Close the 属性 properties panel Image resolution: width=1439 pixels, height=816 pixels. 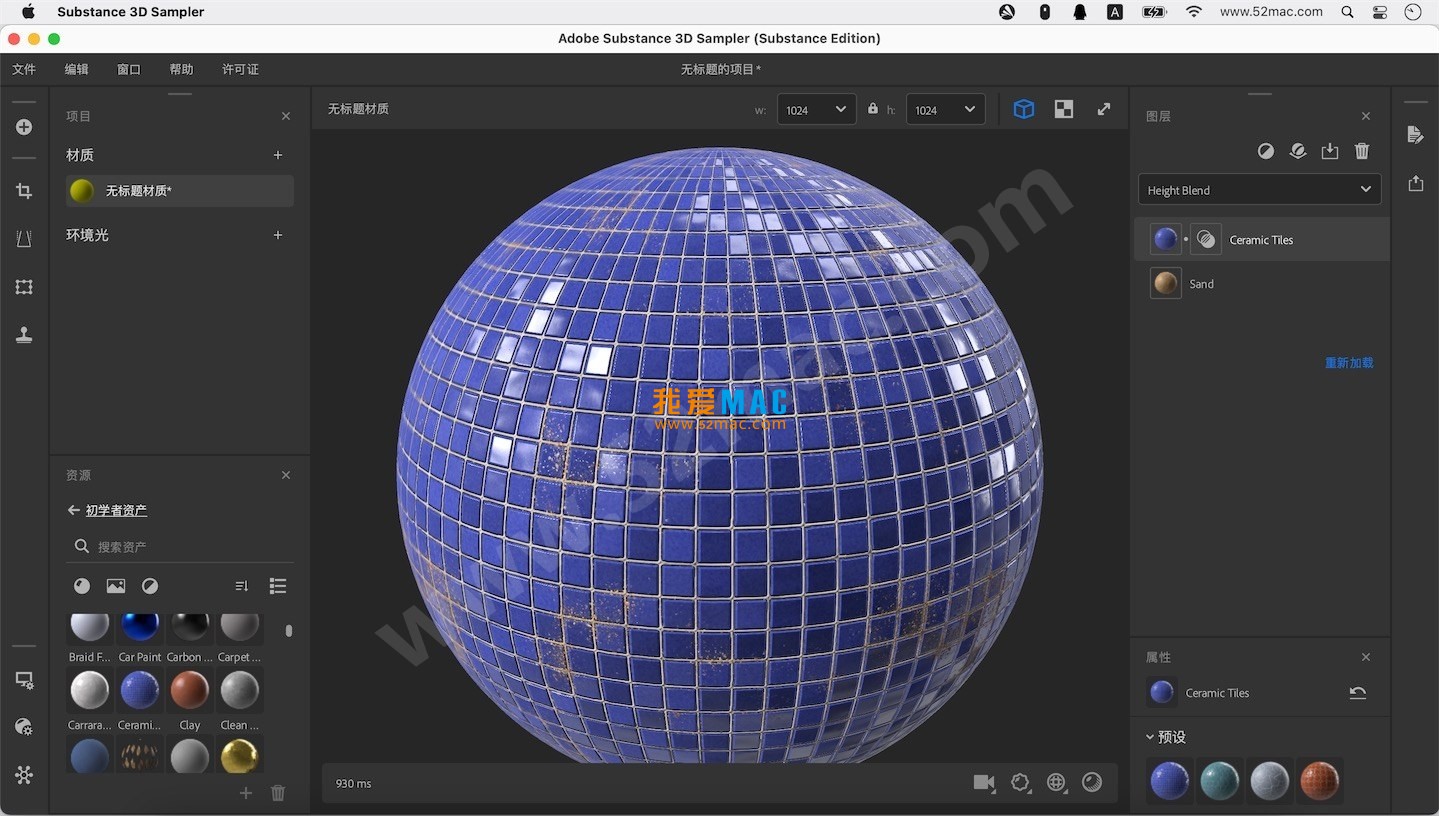(x=1366, y=657)
